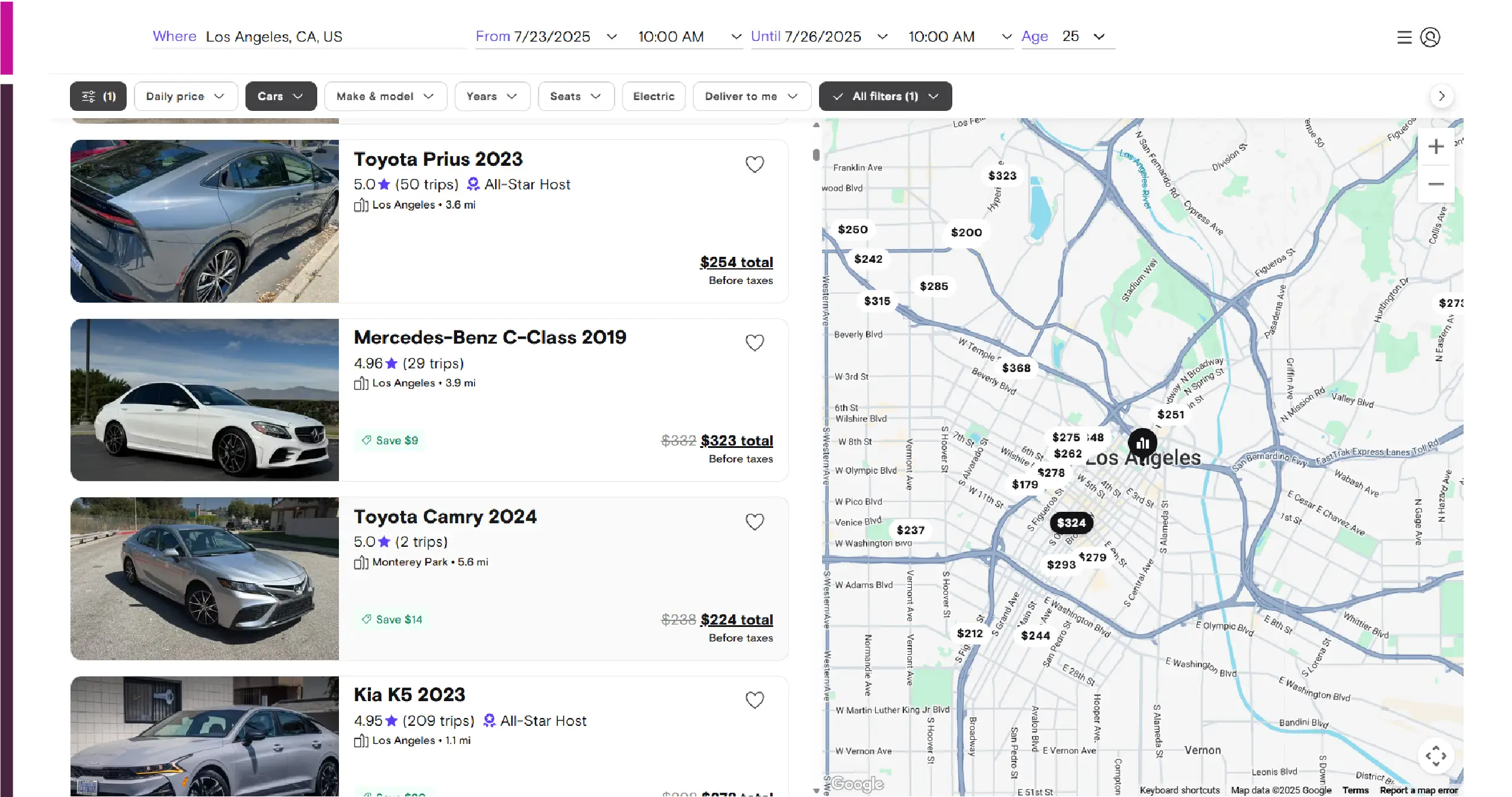The width and height of the screenshot is (1512, 797).
Task: Select the $251 price marker on map
Action: (x=1171, y=414)
